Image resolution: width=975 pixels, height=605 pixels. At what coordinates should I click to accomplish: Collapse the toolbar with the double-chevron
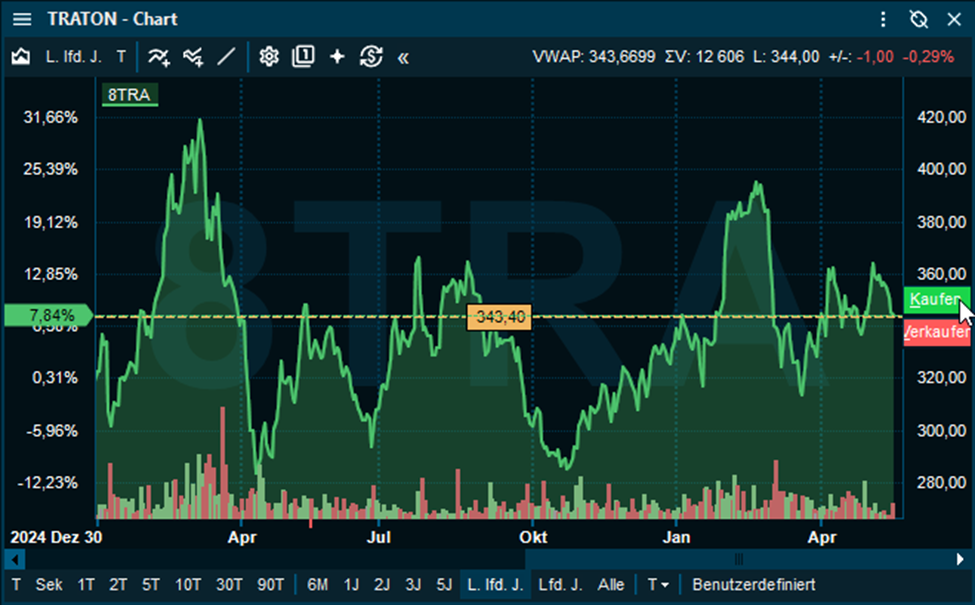pos(403,58)
